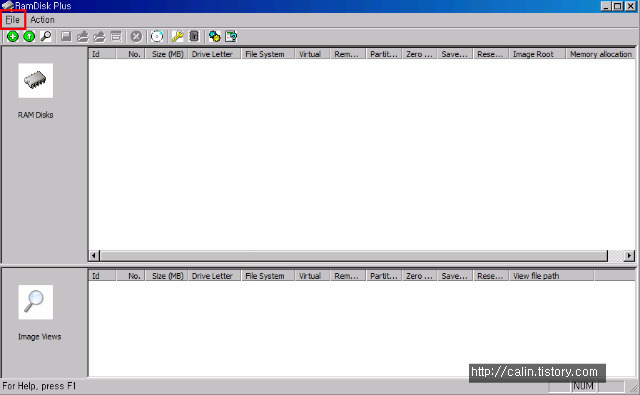640x395 pixels.
Task: Click the green plus add RAM disk icon
Action: coord(13,37)
